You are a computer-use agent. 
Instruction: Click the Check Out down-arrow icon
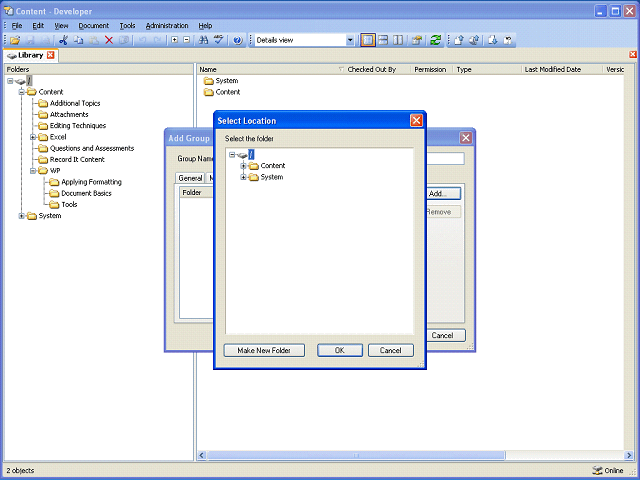pos(493,40)
